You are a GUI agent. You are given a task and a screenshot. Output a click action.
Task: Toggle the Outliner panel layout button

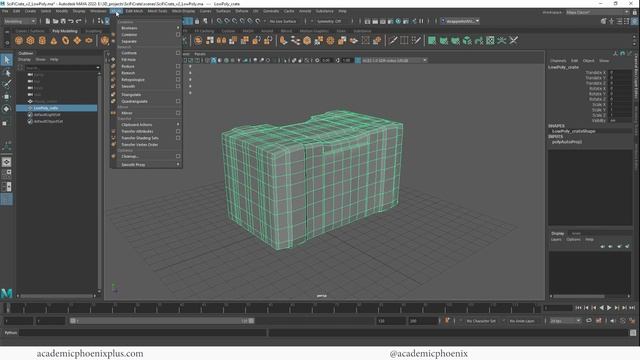[x=7, y=199]
